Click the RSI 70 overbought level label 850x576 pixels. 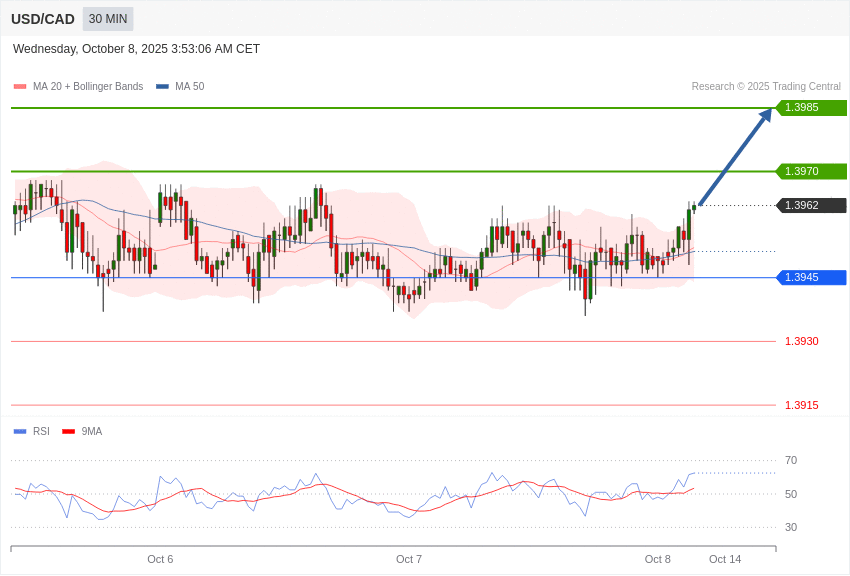tap(791, 461)
